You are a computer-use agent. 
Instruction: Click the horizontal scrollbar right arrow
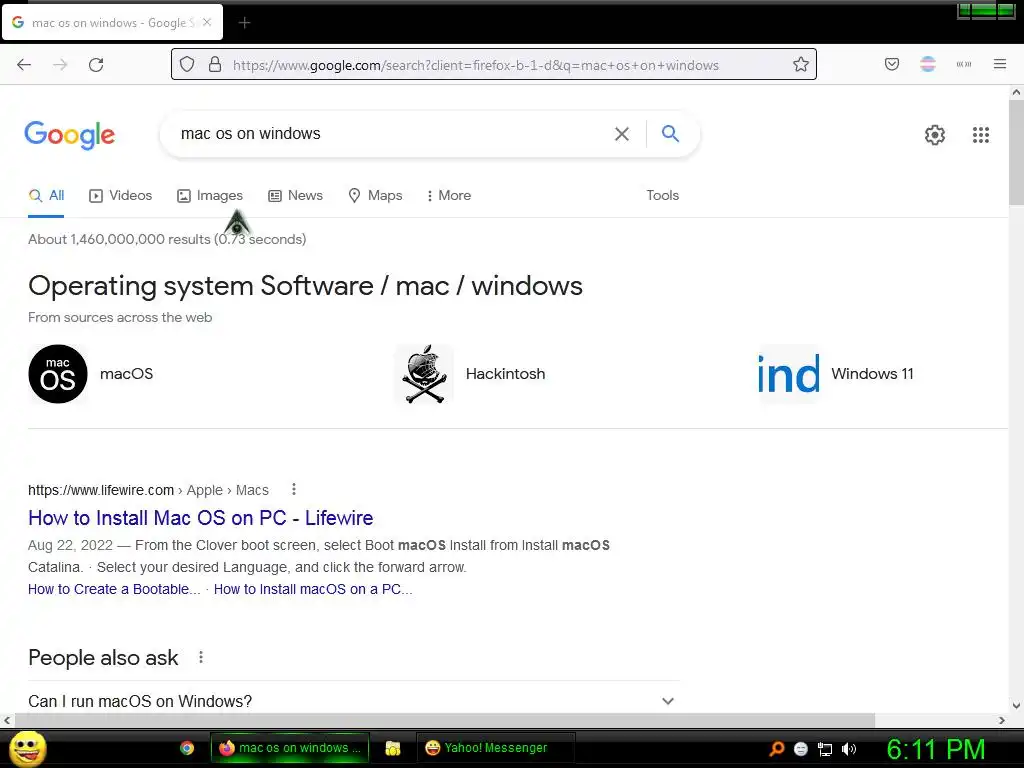pyautogui.click(x=1002, y=720)
